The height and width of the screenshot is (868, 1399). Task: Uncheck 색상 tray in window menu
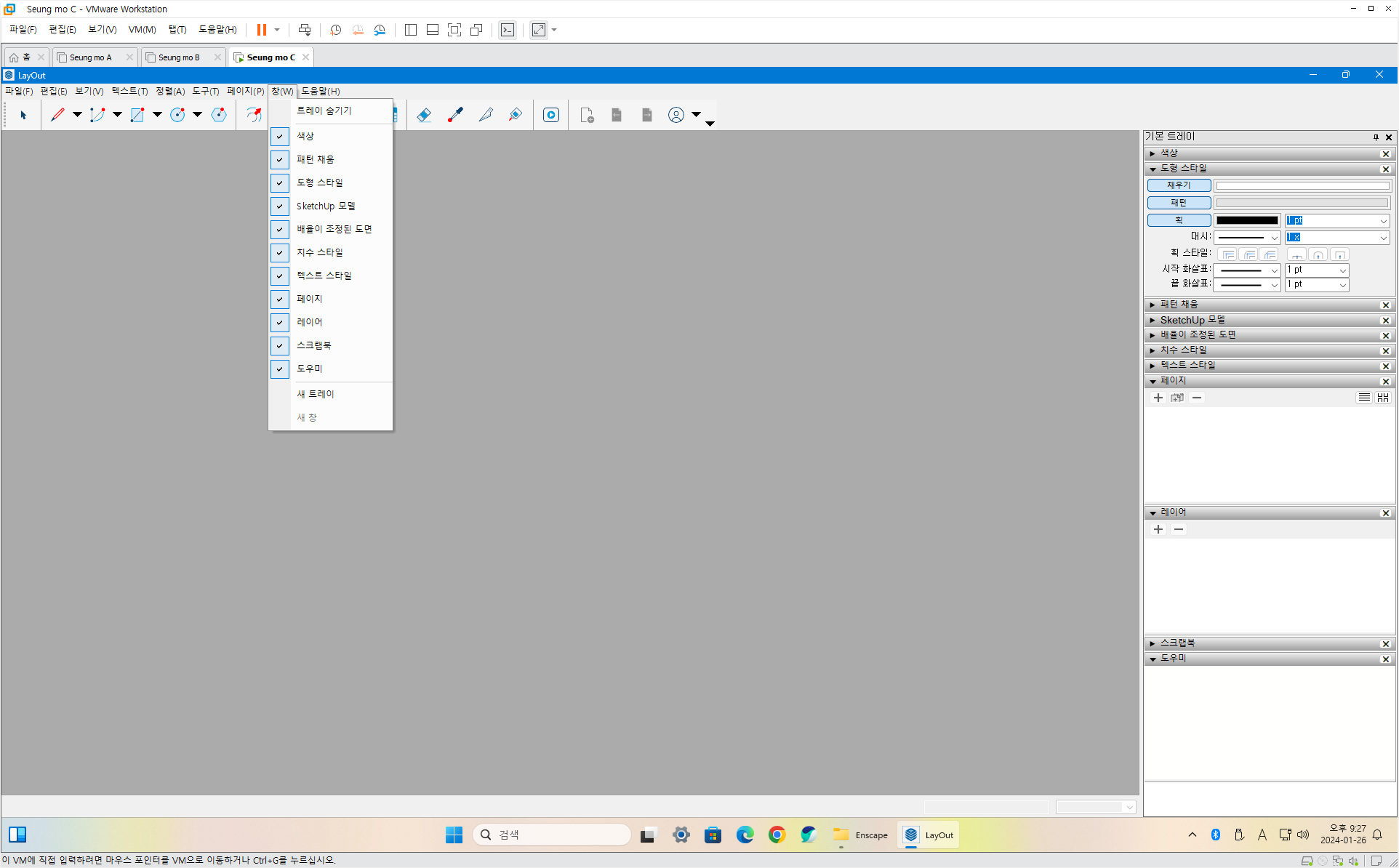(305, 136)
